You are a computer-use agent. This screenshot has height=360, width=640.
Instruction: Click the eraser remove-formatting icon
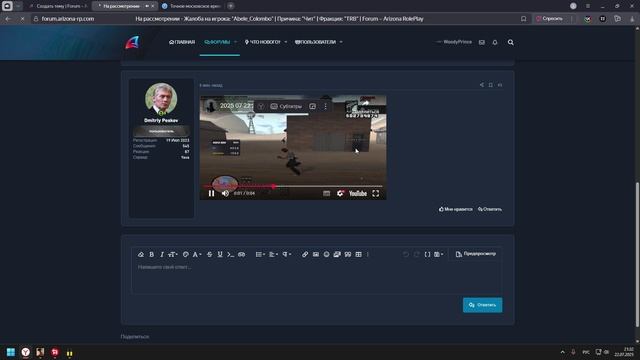[x=141, y=254]
